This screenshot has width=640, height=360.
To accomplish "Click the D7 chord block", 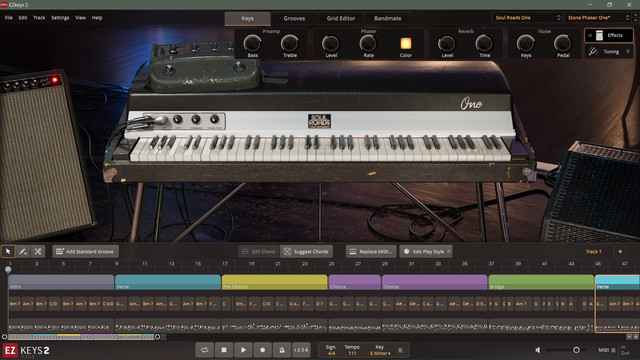I will 319,304.
